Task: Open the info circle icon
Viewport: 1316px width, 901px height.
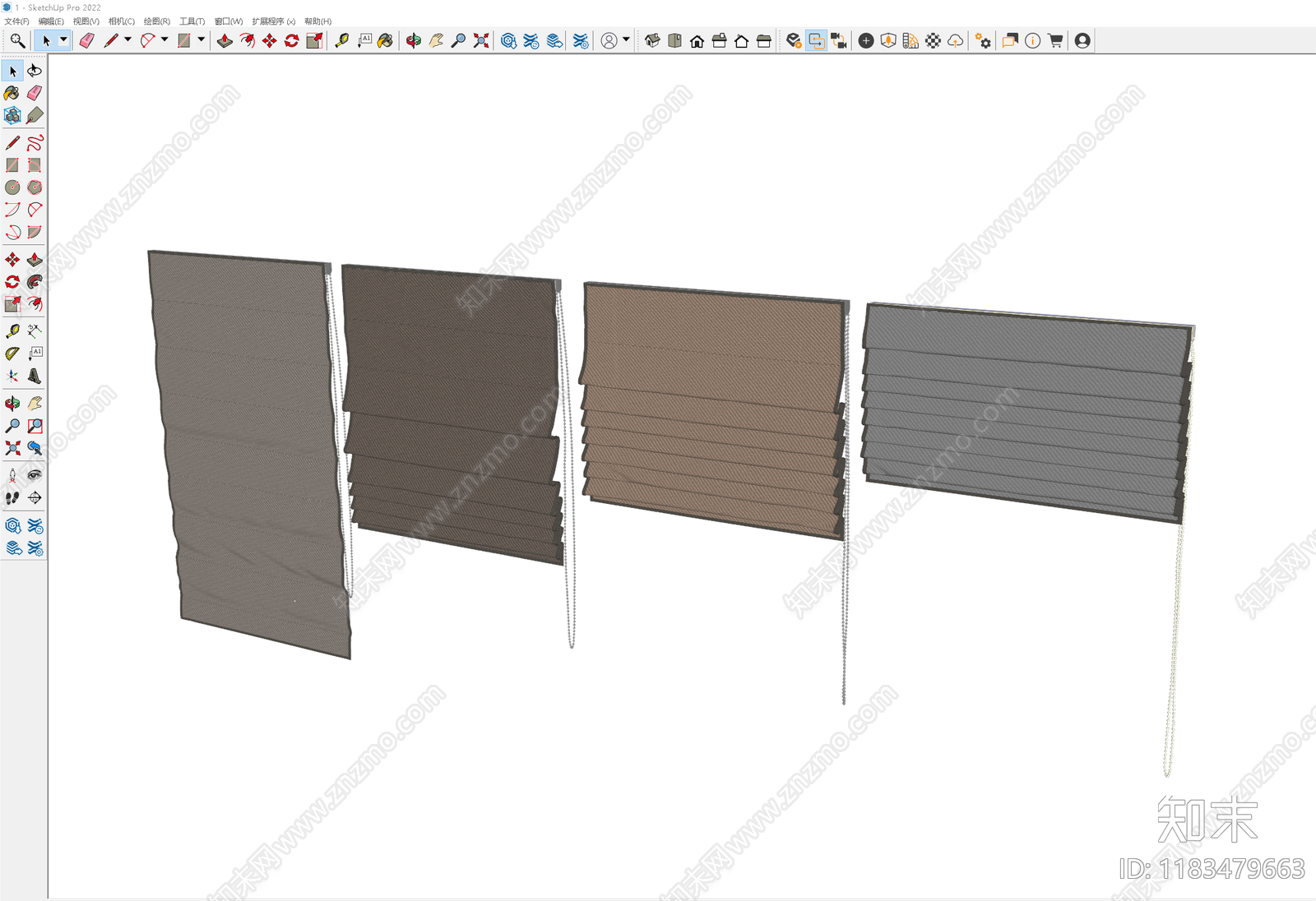Action: [x=1033, y=40]
